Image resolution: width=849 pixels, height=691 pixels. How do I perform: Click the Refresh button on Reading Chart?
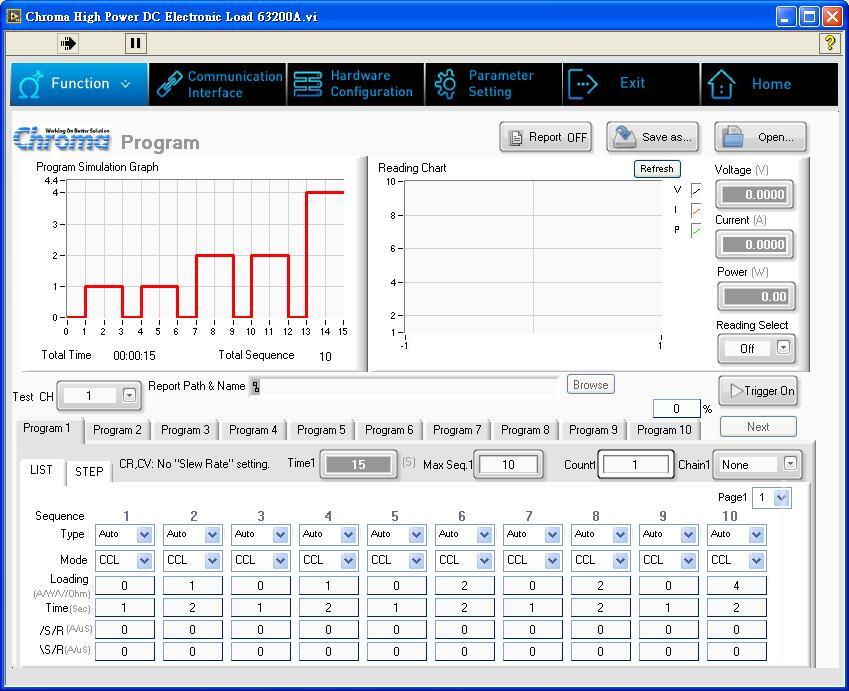point(656,169)
